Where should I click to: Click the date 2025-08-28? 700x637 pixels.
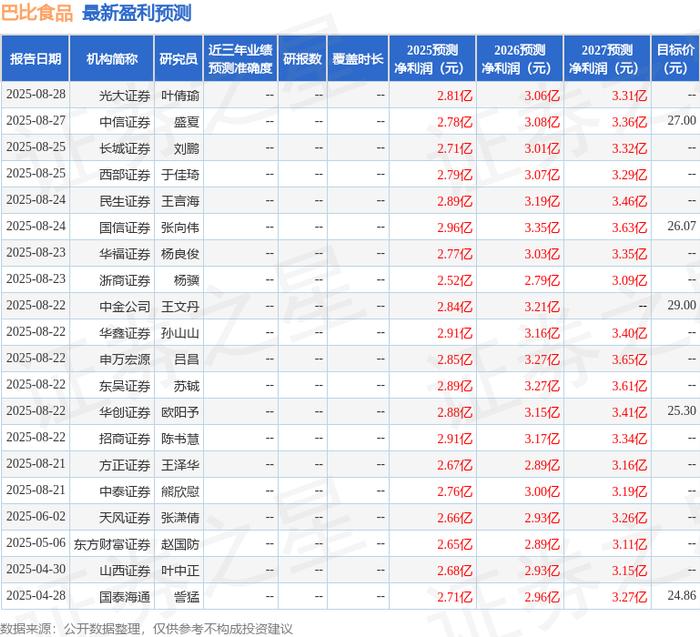click(x=36, y=94)
